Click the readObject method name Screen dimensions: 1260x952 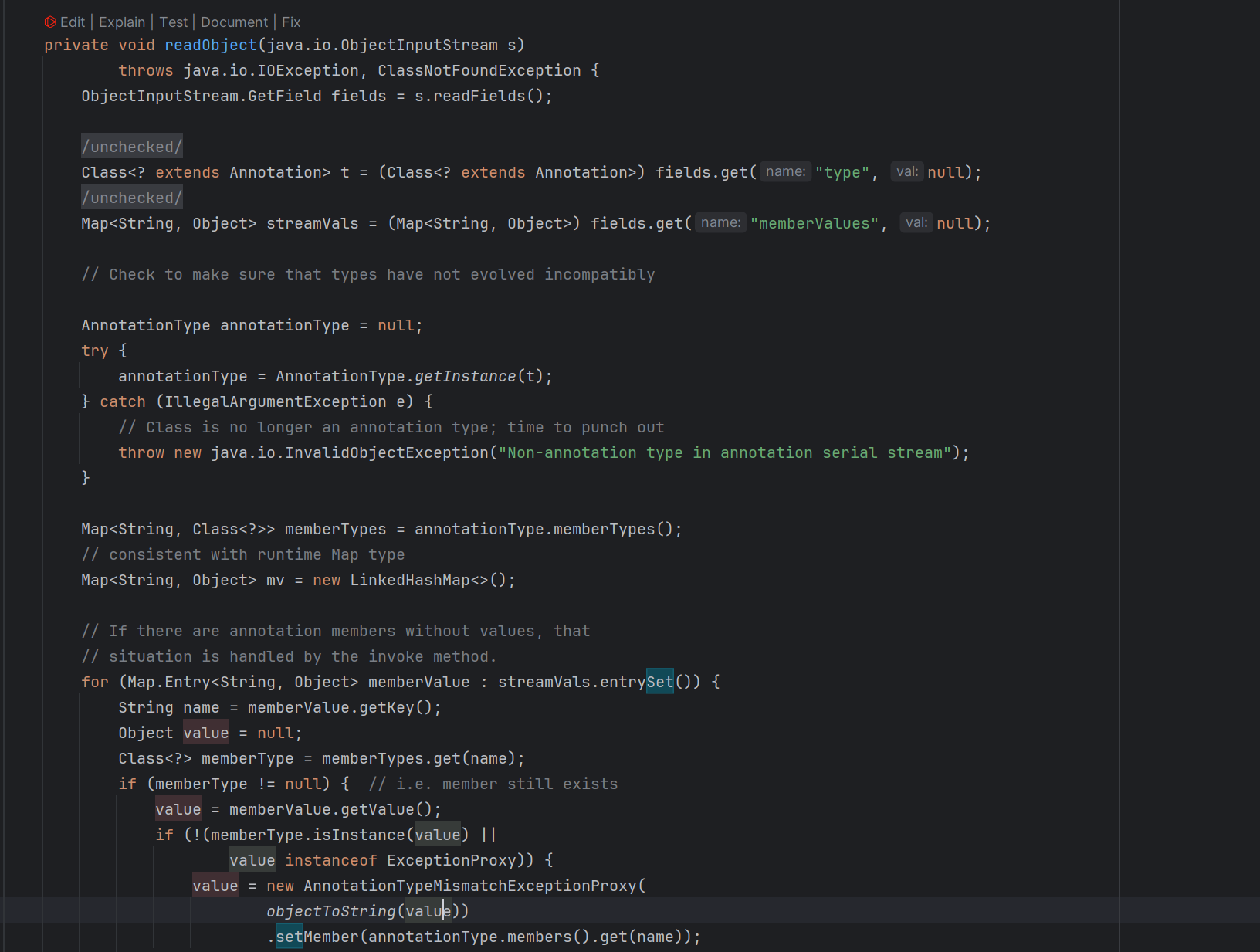(x=211, y=45)
